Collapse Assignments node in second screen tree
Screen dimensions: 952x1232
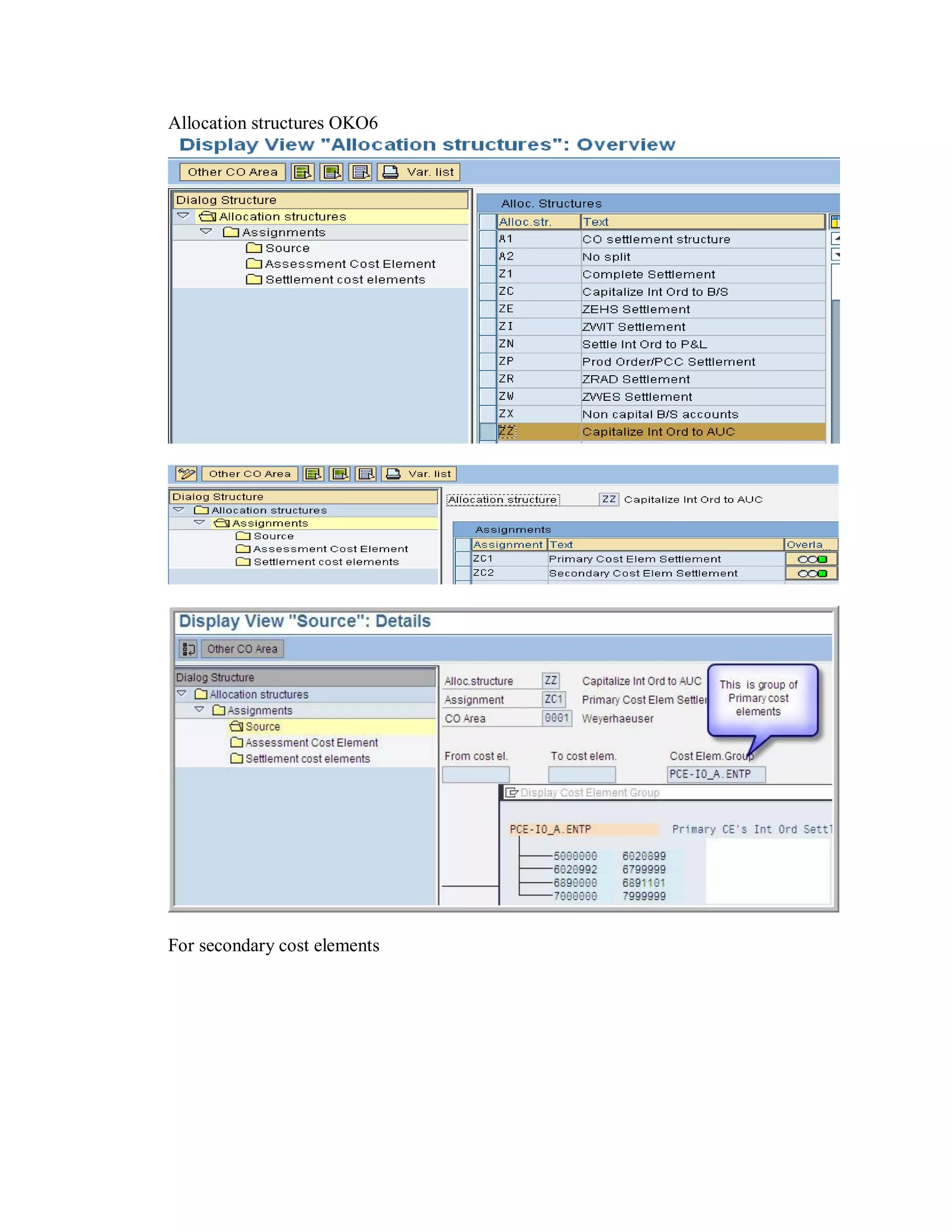coord(199,523)
